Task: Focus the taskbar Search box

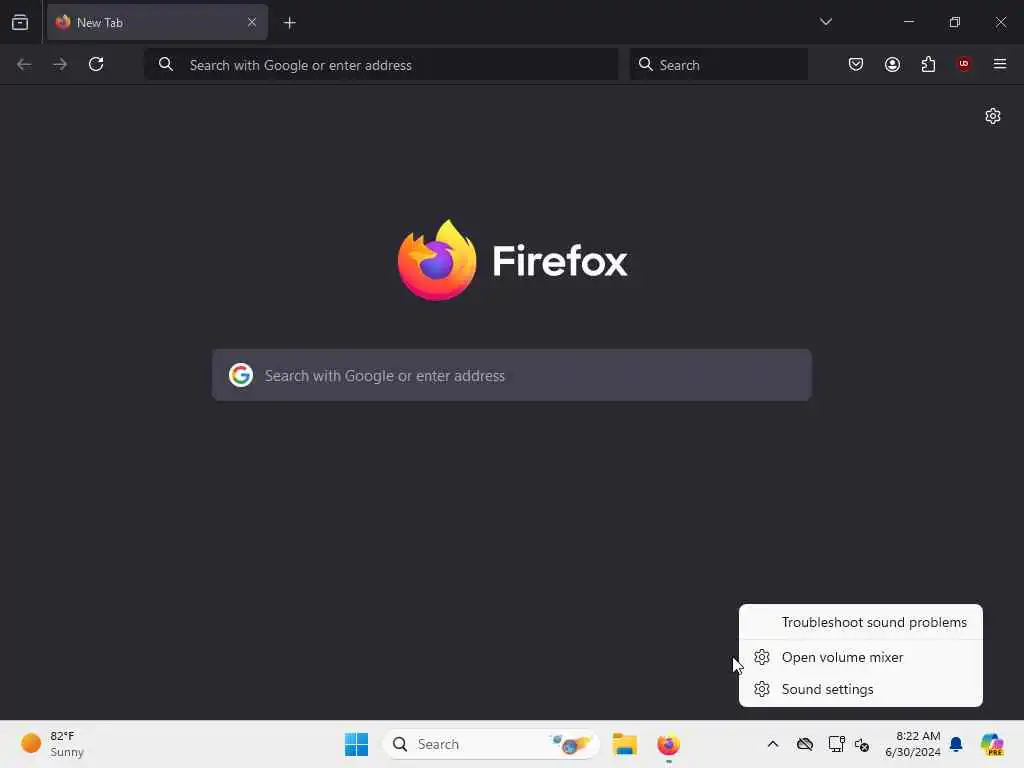Action: click(x=491, y=744)
